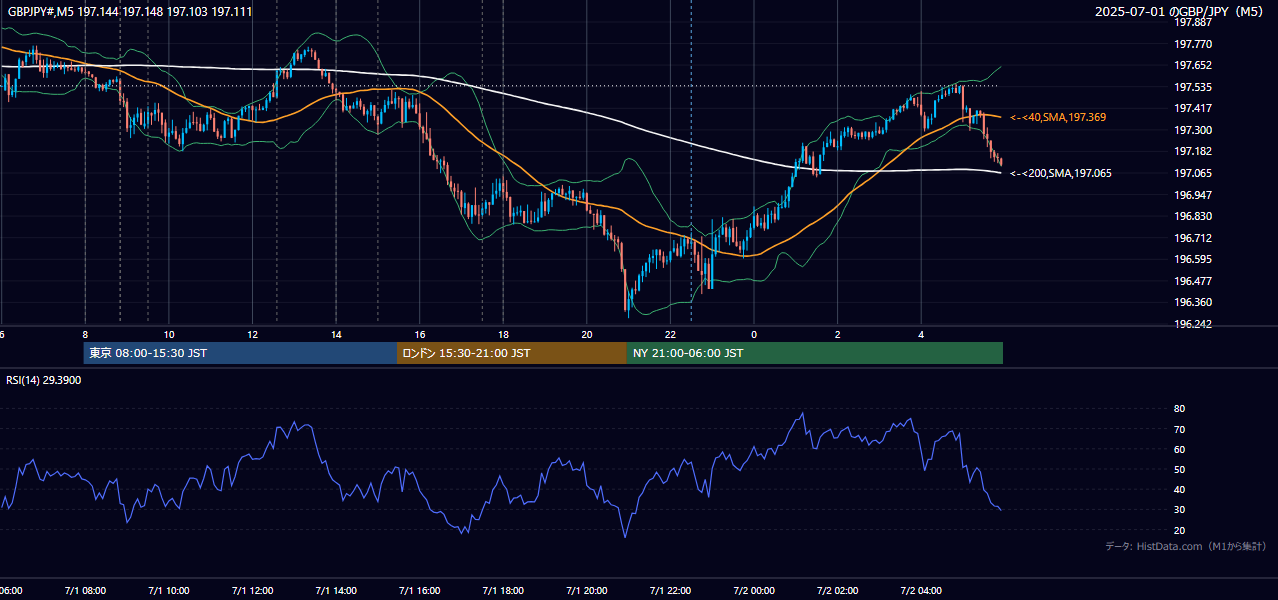The width and height of the screenshot is (1278, 600).
Task: Click the RSI(14) 29.3900 indicator label
Action: (44, 380)
